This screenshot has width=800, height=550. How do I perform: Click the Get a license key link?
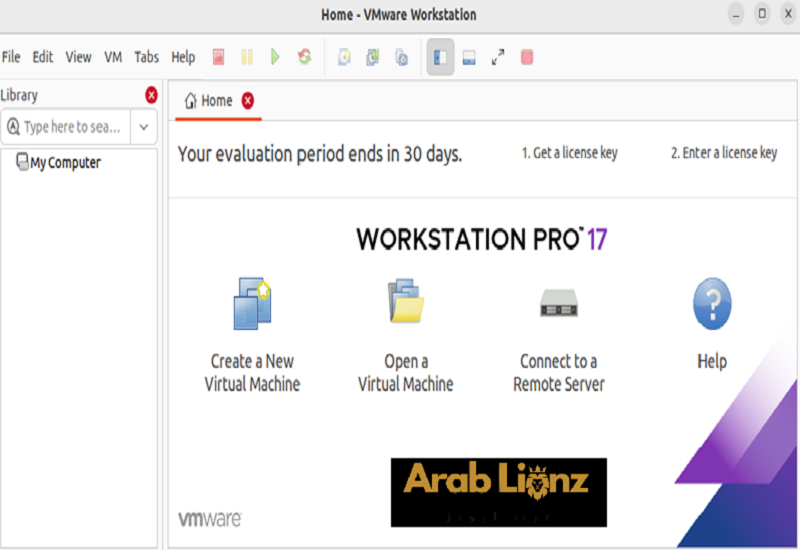(569, 153)
